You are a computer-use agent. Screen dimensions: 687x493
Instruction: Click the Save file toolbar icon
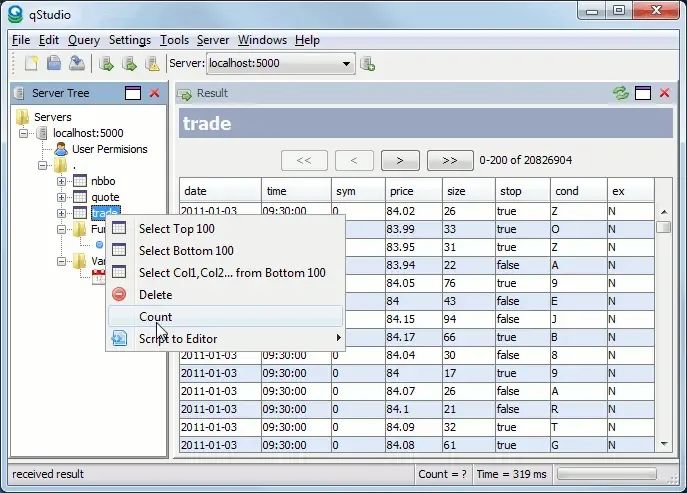click(x=54, y=64)
